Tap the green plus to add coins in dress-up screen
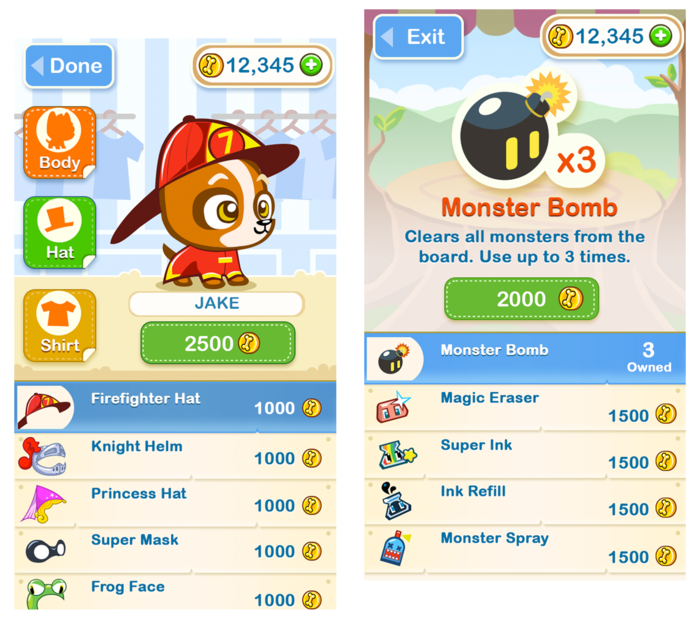The height and width of the screenshot is (621, 700). pos(311,66)
